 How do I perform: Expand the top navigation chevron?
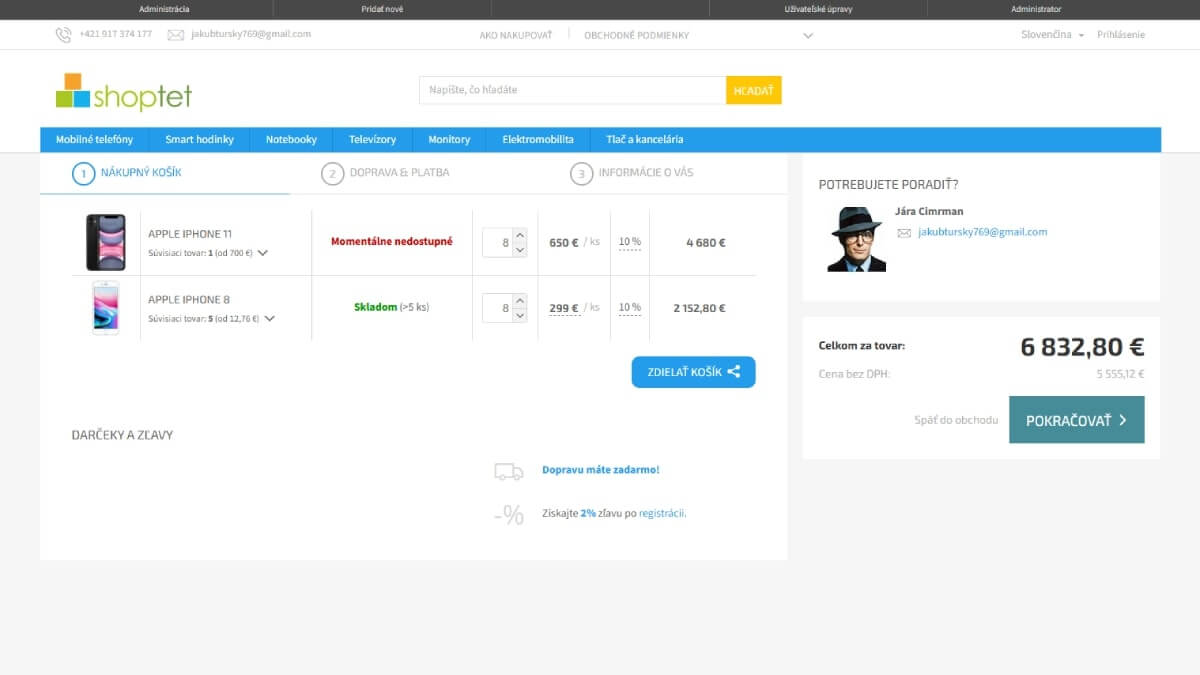pos(808,36)
